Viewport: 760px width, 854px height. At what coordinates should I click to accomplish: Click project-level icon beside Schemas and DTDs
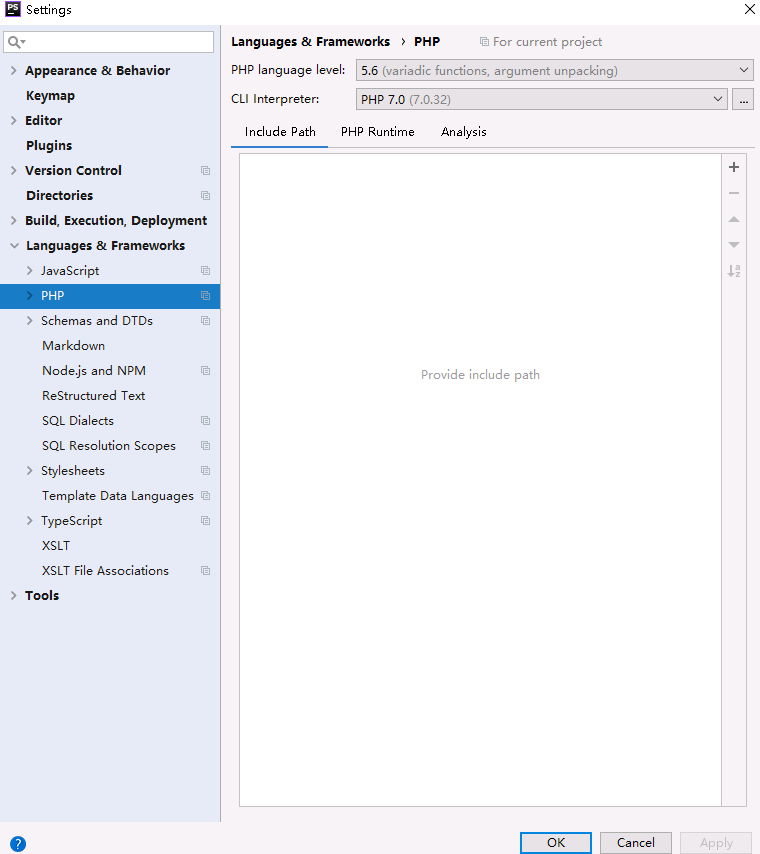coord(205,321)
